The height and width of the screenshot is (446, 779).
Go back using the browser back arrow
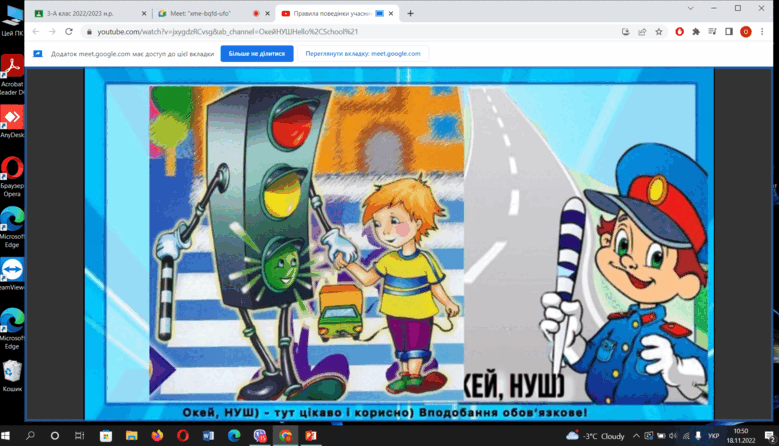pos(36,32)
